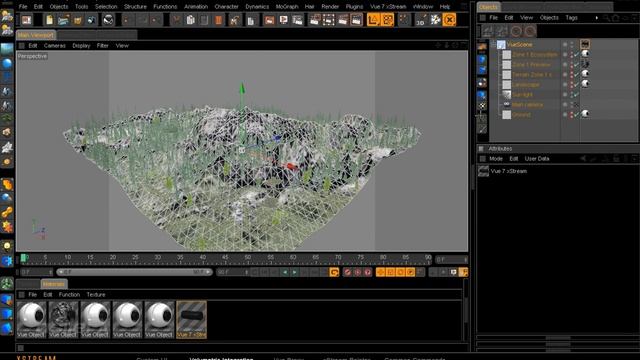Image resolution: width=640 pixels, height=360 pixels.
Task: Select the Vue 7 xStream striped material thumbnail
Action: pyautogui.click(x=191, y=320)
